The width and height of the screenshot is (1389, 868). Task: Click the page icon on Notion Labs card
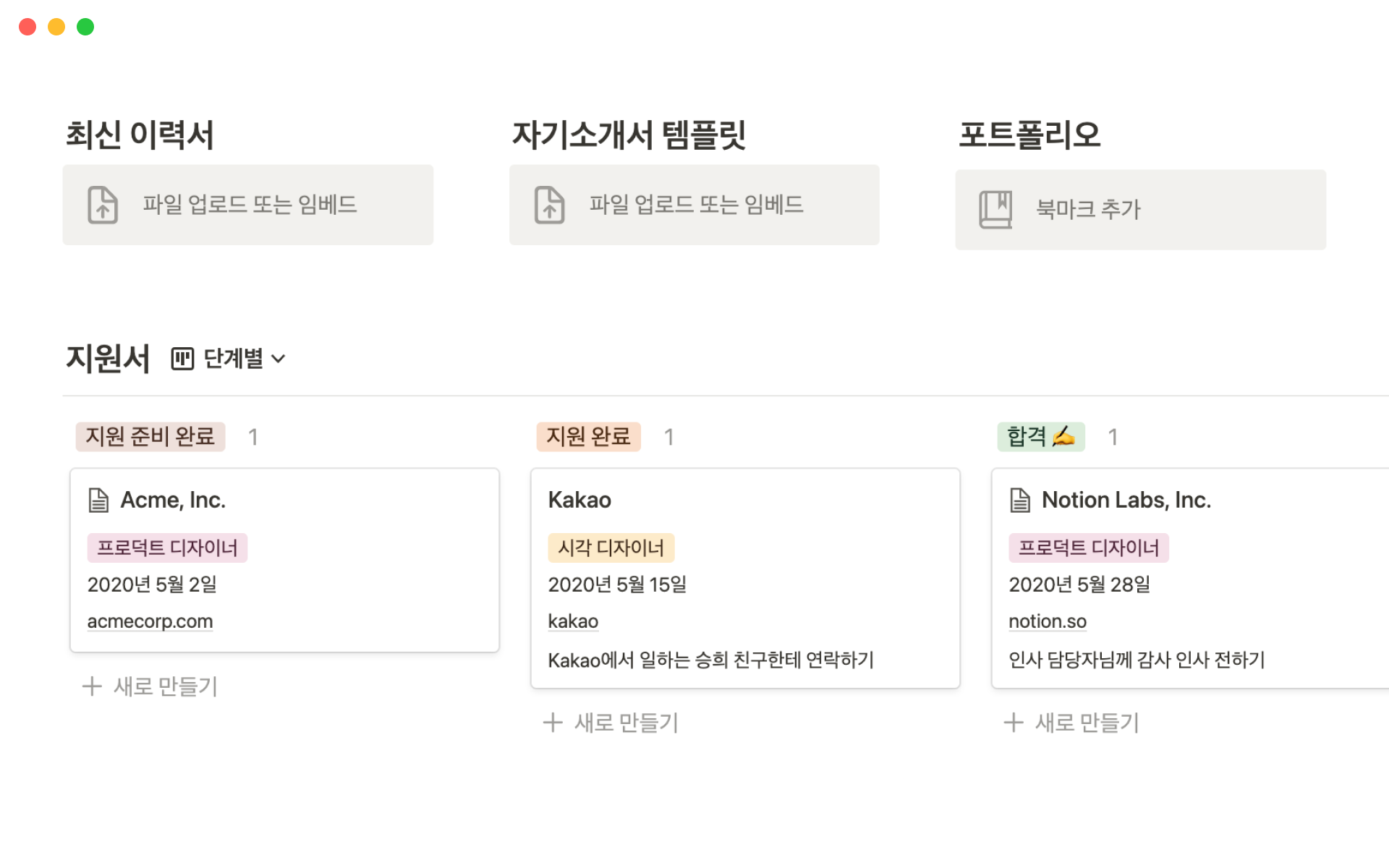click(1020, 500)
